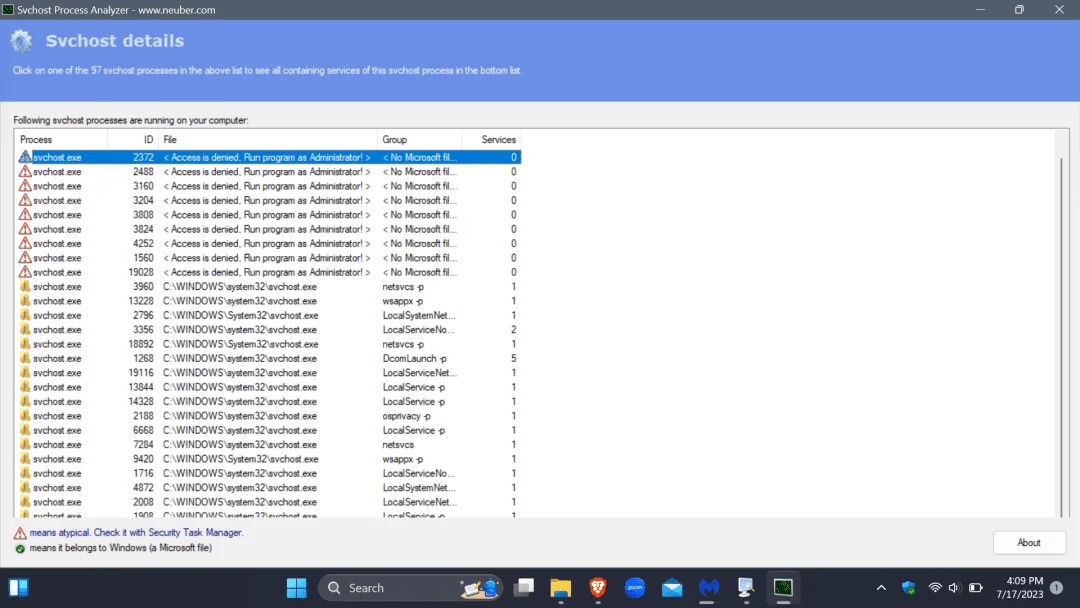Select svchost row with ID 6668
The width and height of the screenshot is (1080, 608).
(268, 430)
